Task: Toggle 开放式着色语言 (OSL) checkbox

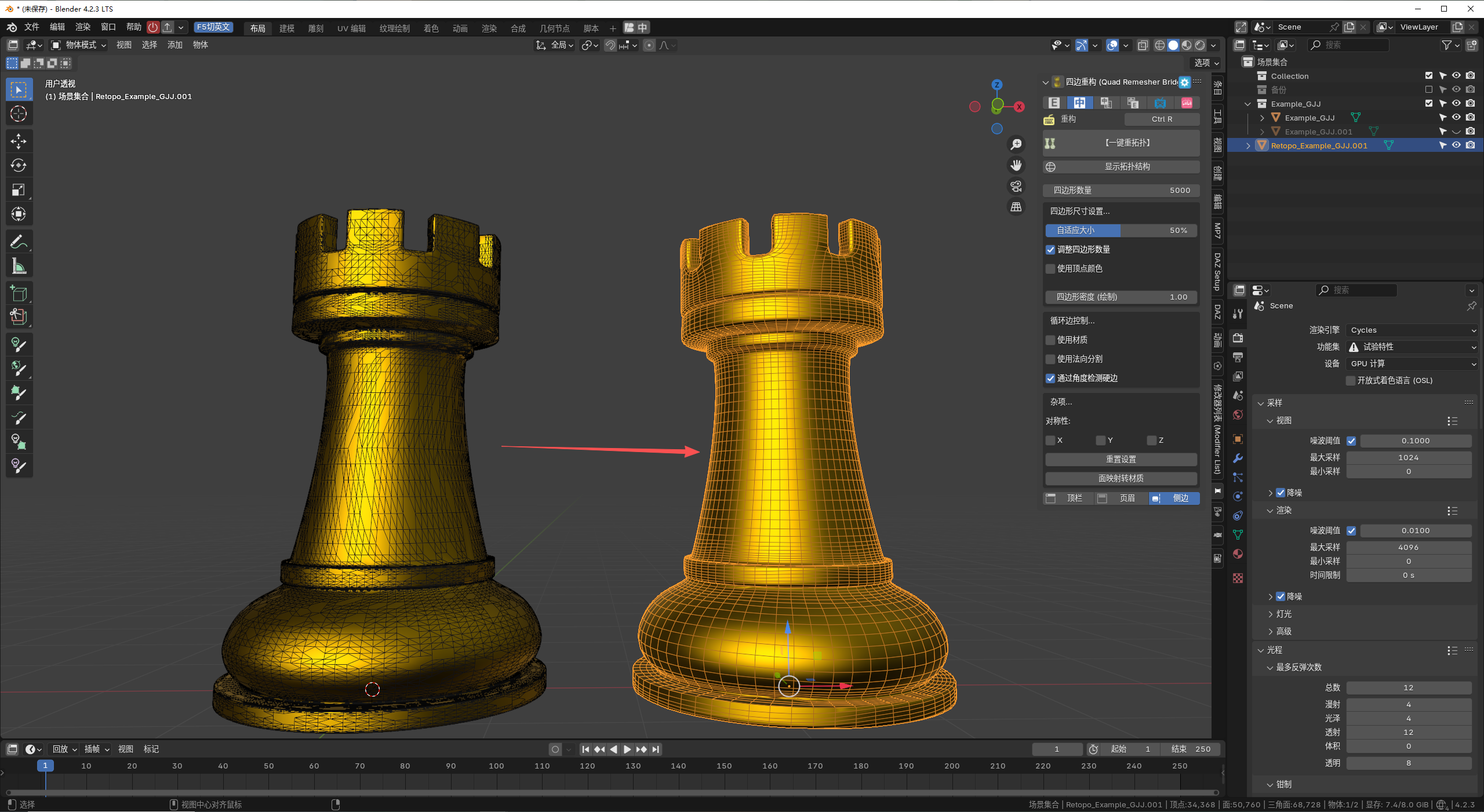Action: pyautogui.click(x=1351, y=381)
